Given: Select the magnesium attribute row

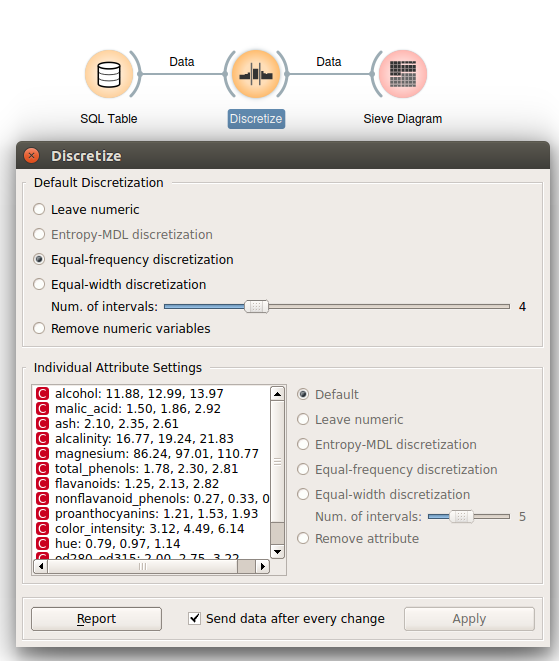Looking at the screenshot, I should tap(151, 454).
